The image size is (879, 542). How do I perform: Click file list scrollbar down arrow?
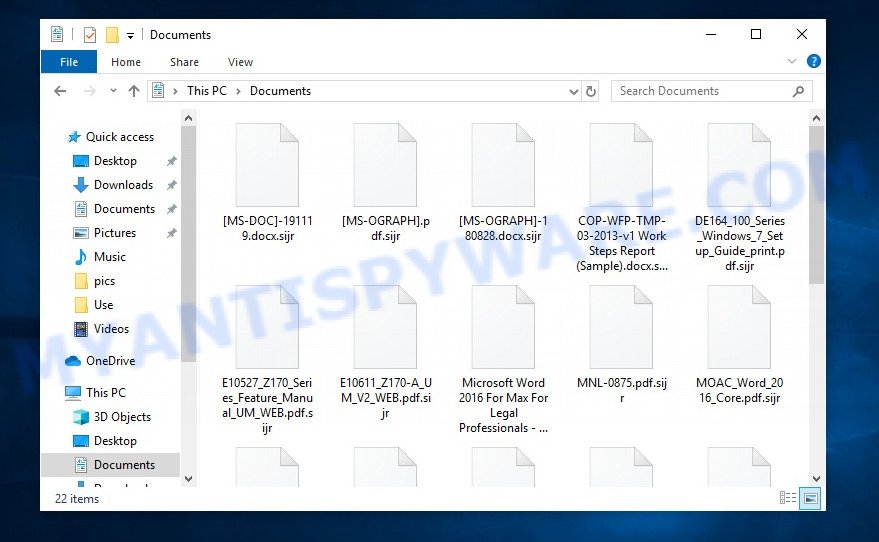(816, 479)
